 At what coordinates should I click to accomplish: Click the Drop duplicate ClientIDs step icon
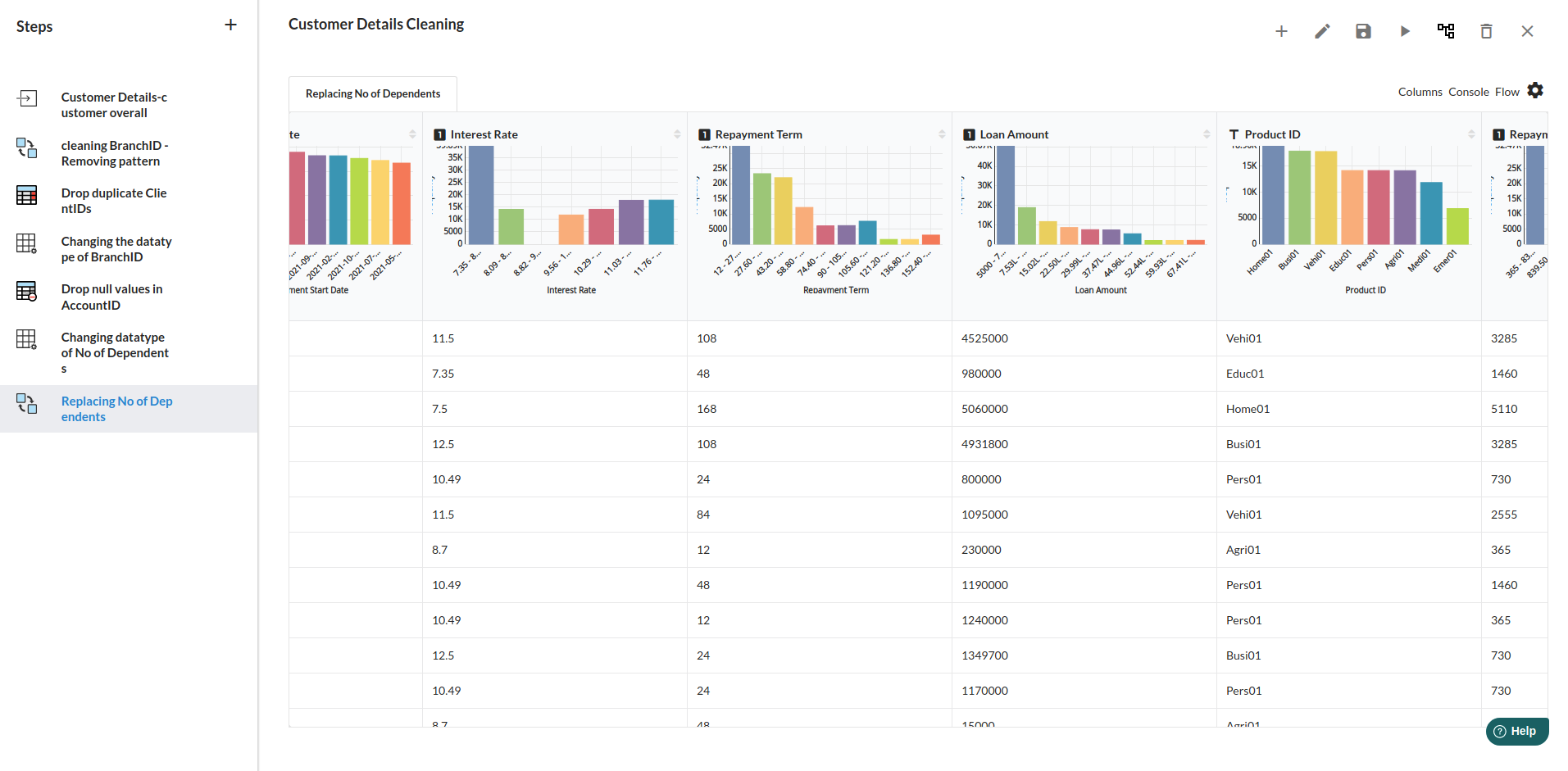point(27,195)
